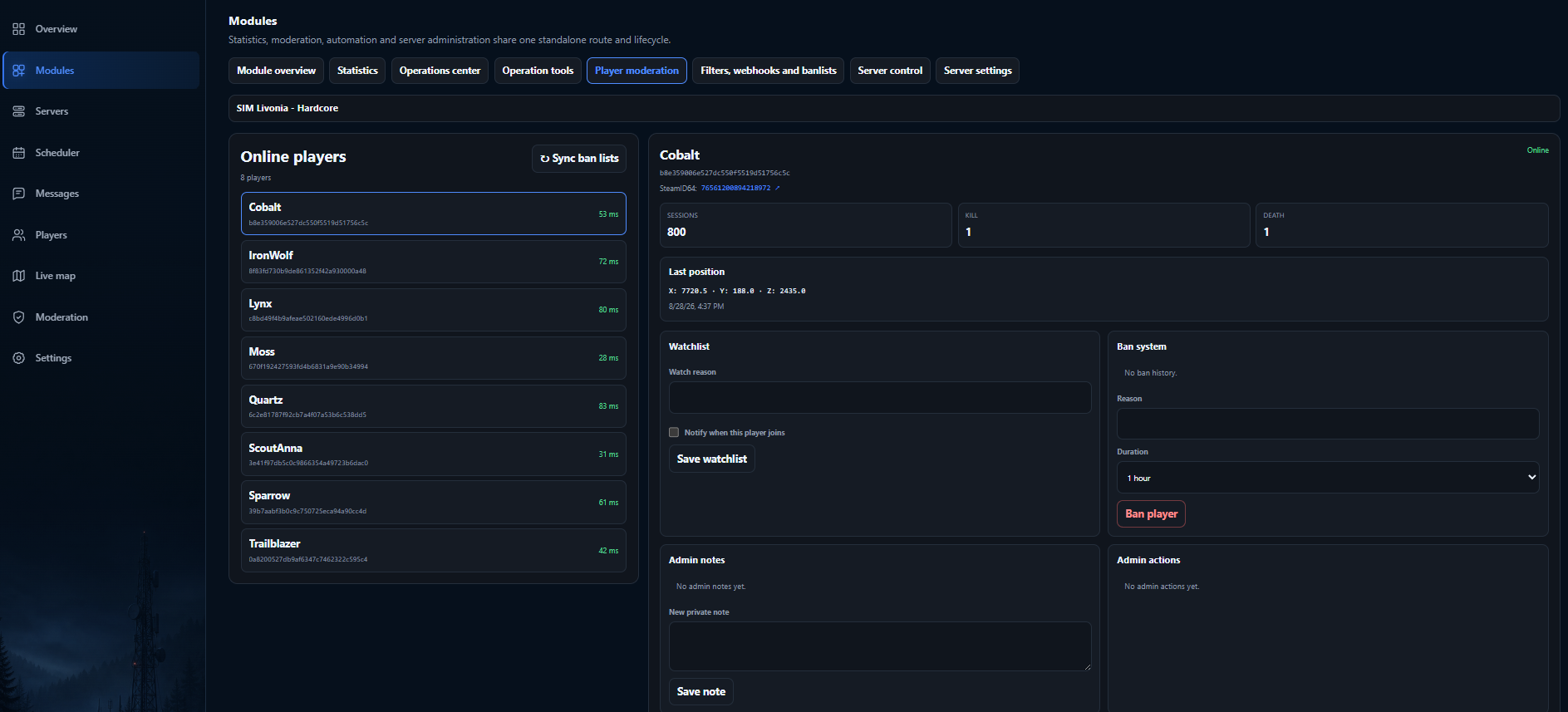Viewport: 1568px width, 712px height.
Task: Click the Sessions value 800
Action: coord(676,232)
